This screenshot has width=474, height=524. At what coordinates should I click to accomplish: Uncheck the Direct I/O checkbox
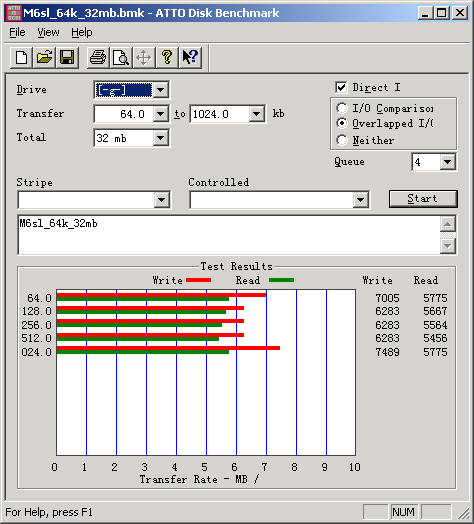tap(341, 88)
